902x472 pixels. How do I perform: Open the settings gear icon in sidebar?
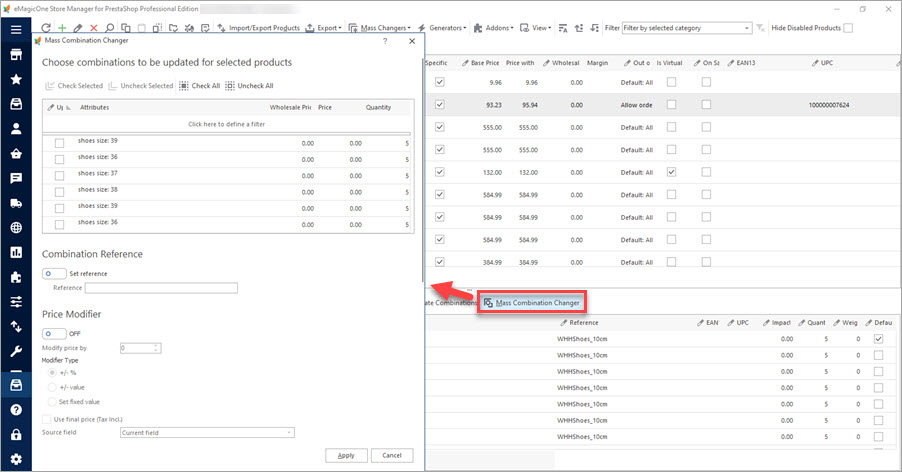click(x=16, y=459)
